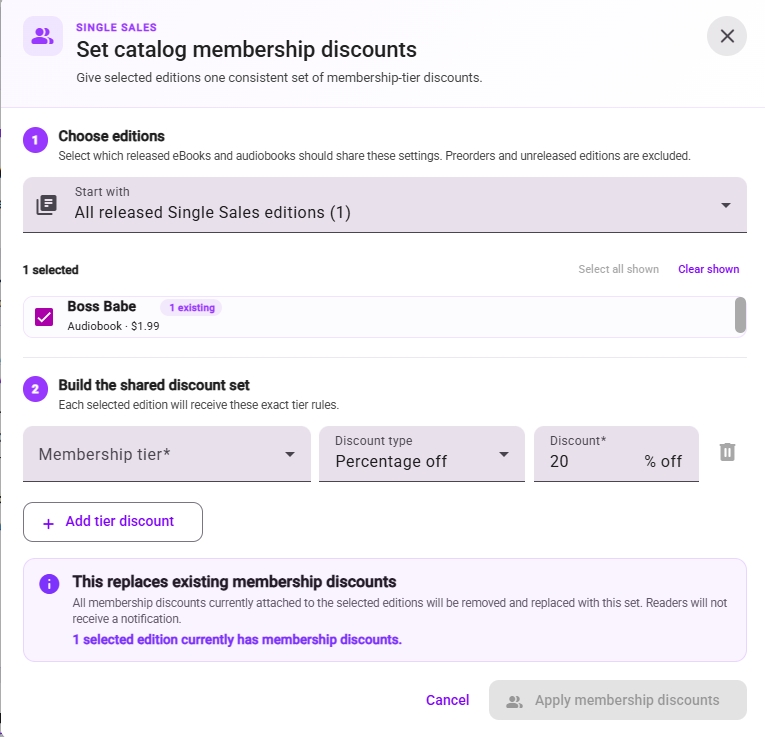Click the library icon beside Start with

(x=47, y=205)
